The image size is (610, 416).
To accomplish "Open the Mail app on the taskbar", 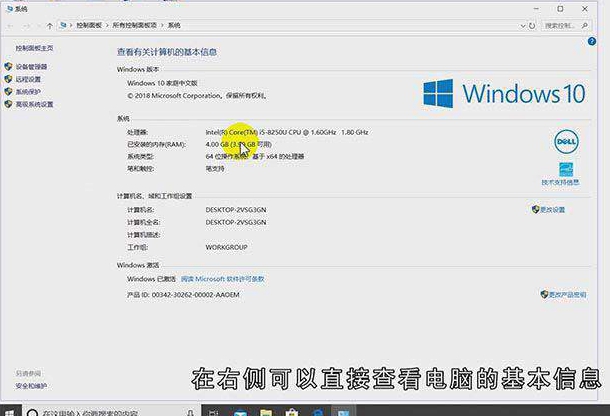I will 240,412.
